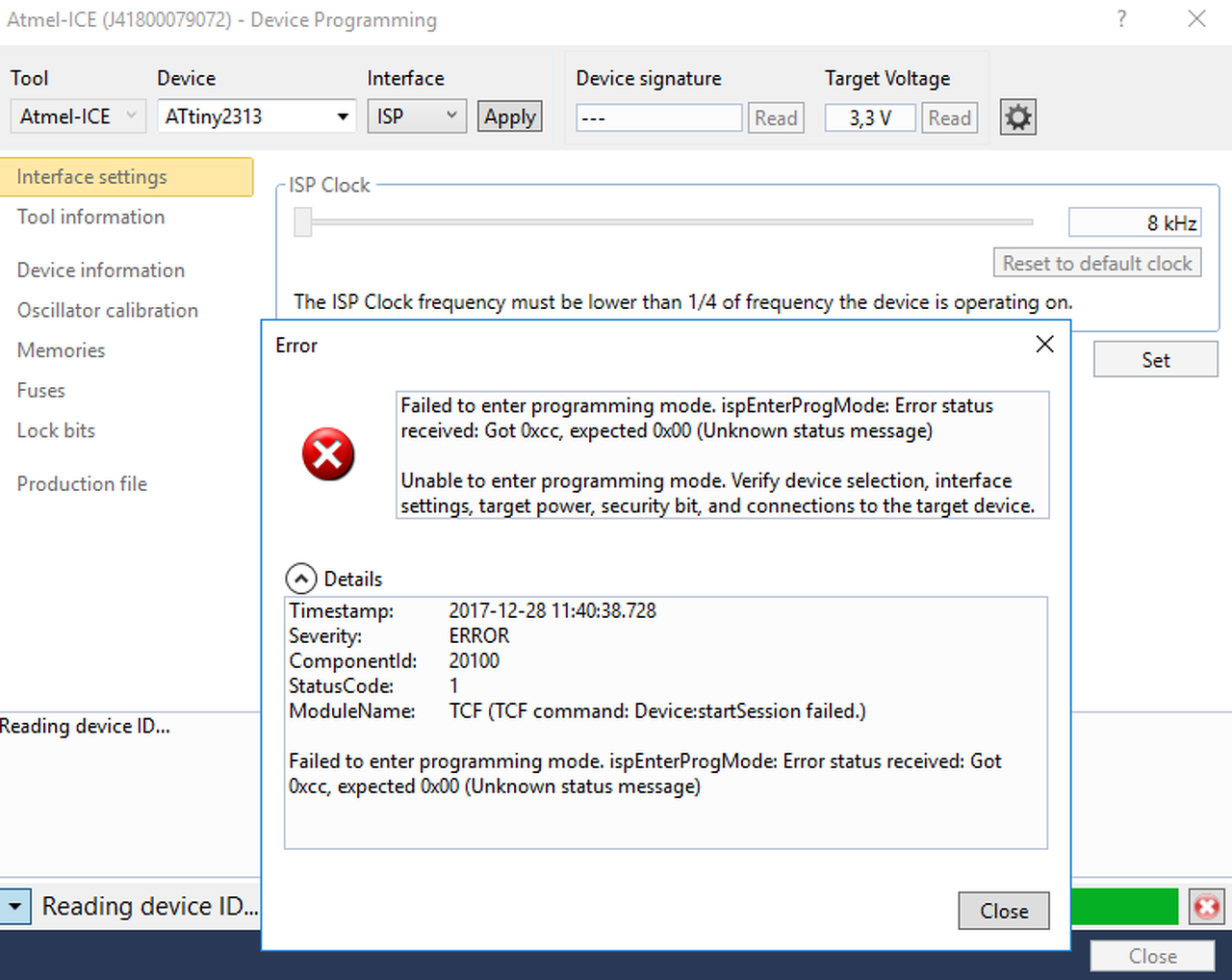Screen dimensions: 1232x980
Task: Click the Device signature field
Action: tap(659, 117)
